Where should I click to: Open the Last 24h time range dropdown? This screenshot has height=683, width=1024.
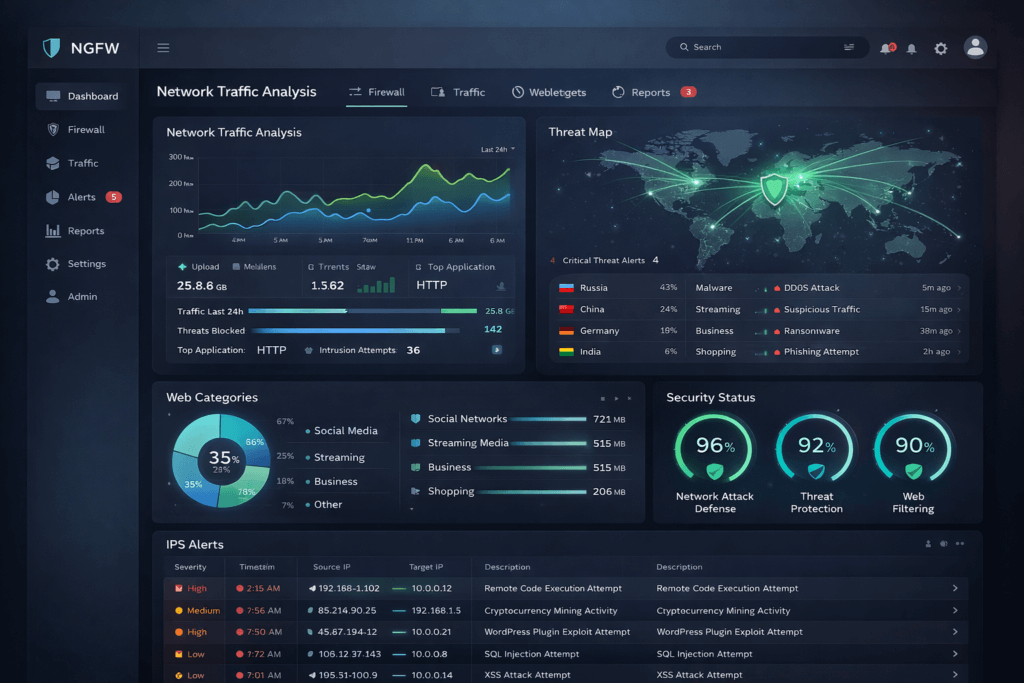click(x=497, y=149)
